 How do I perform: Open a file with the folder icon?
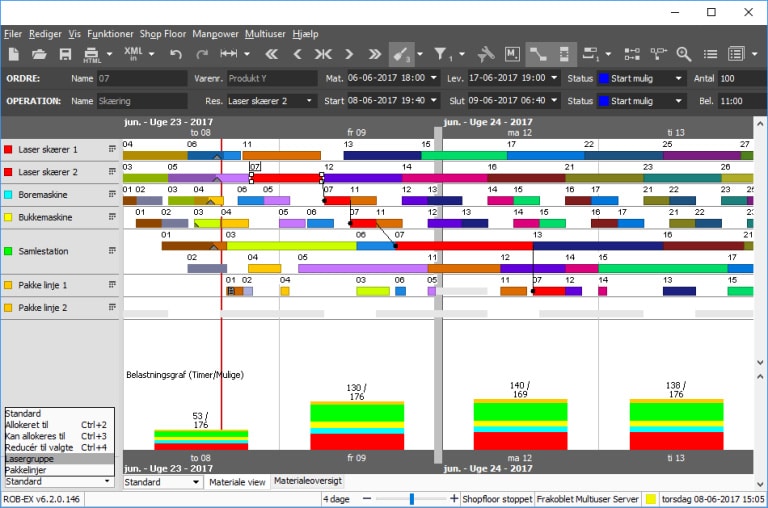pyautogui.click(x=39, y=54)
